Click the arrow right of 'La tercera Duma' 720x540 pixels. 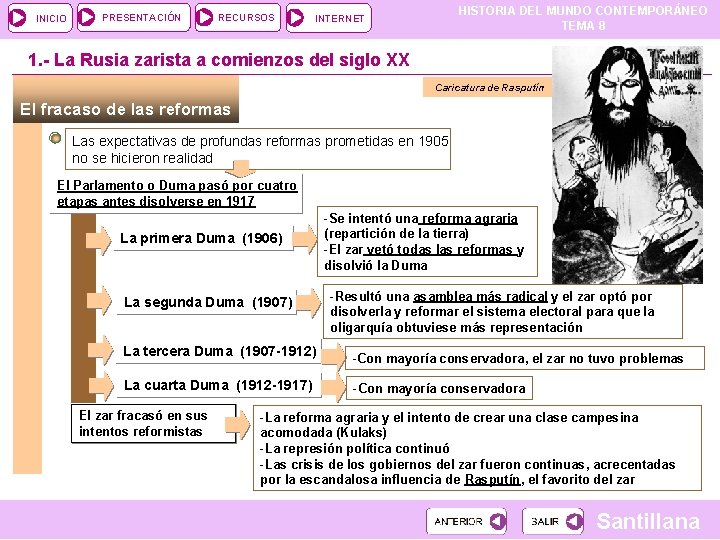coord(333,356)
